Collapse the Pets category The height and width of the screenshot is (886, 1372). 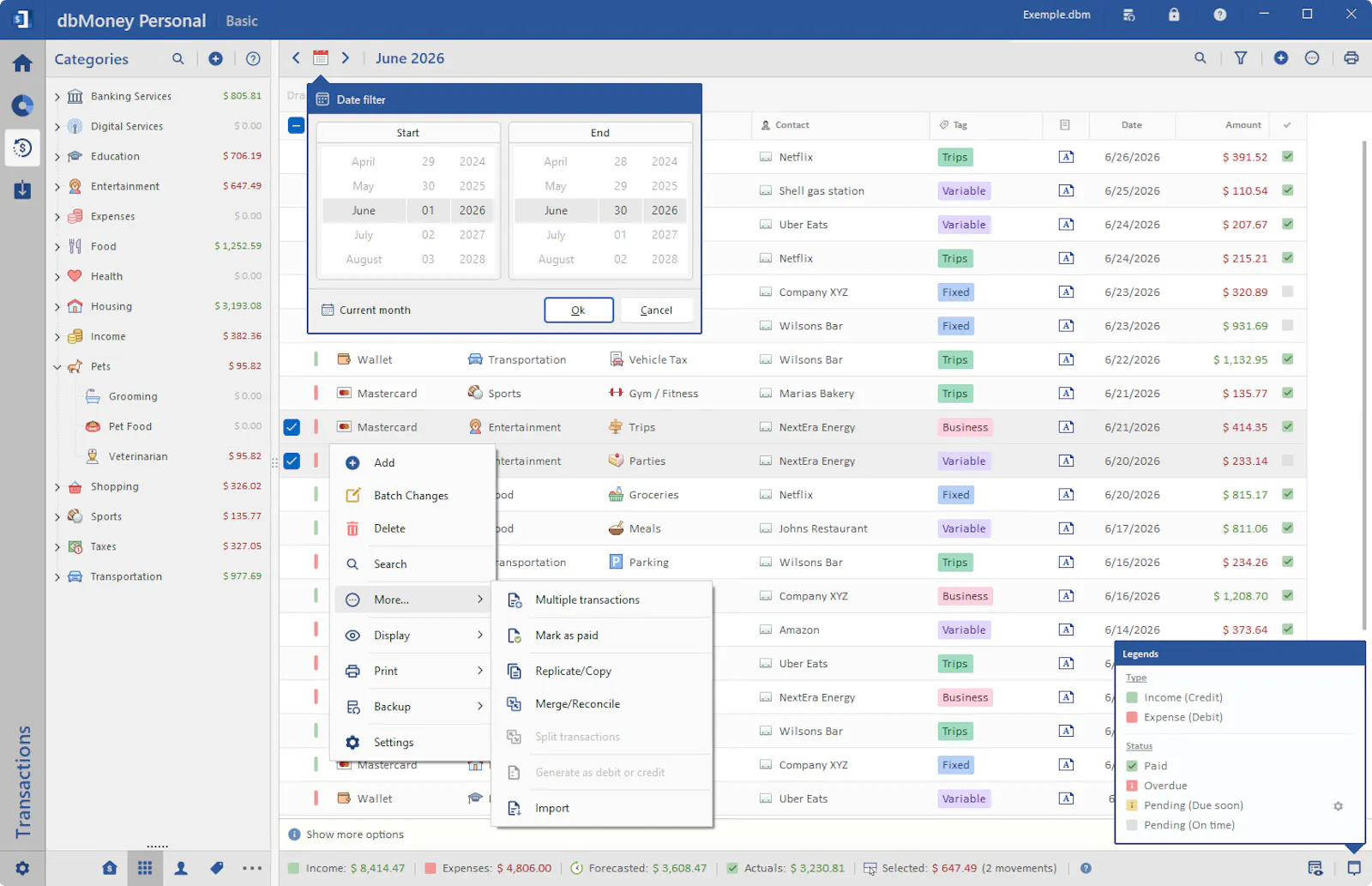(57, 367)
